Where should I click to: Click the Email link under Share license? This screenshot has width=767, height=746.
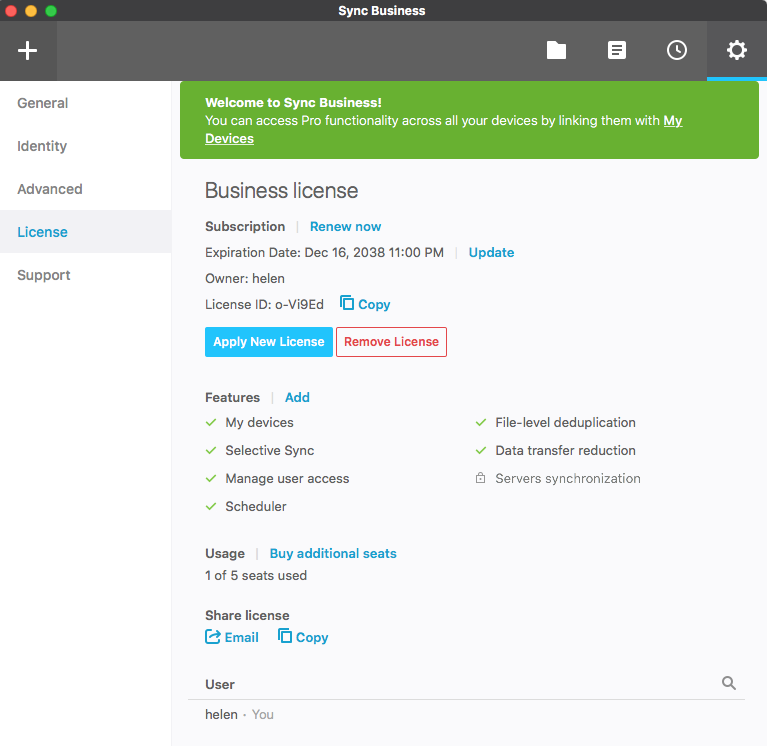pos(241,637)
